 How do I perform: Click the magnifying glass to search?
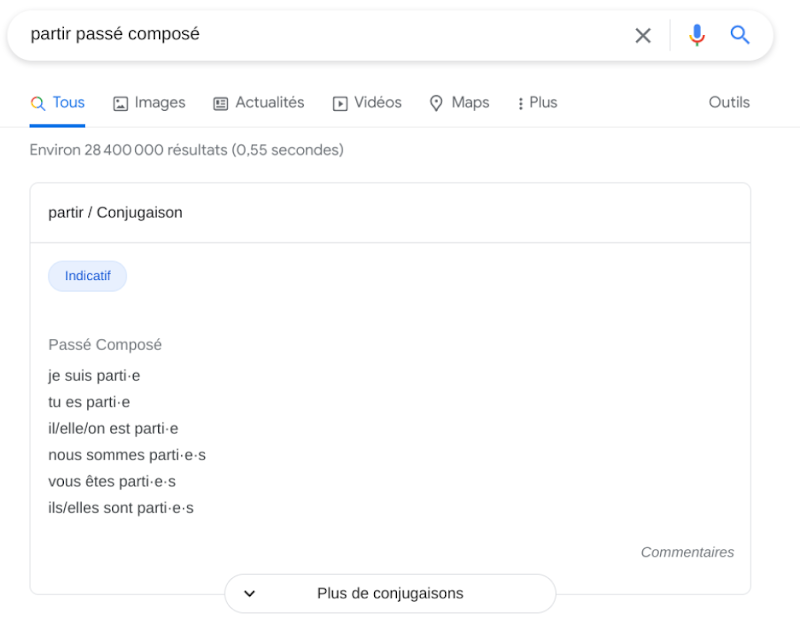coord(740,34)
